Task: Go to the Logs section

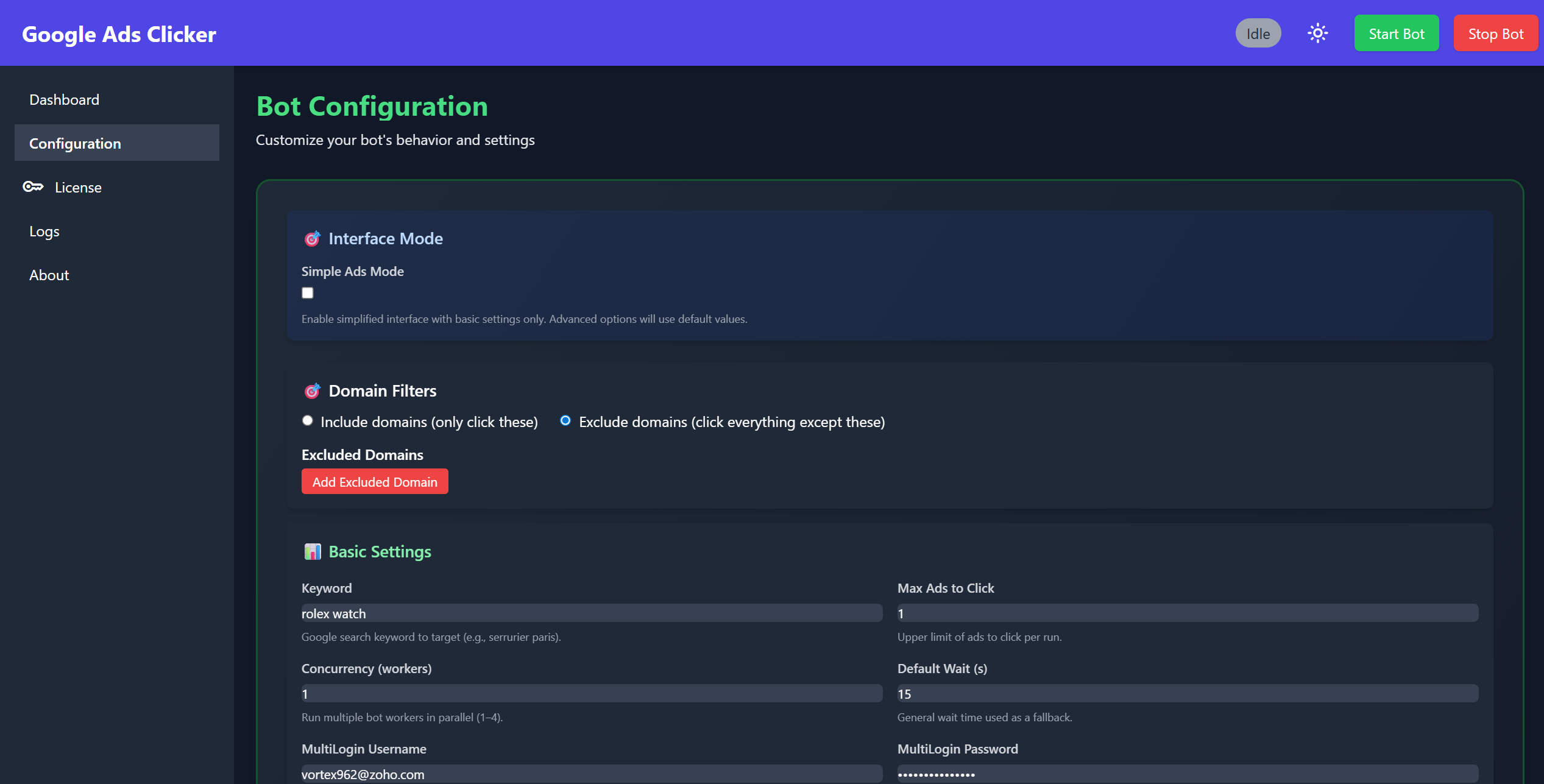Action: pos(44,231)
